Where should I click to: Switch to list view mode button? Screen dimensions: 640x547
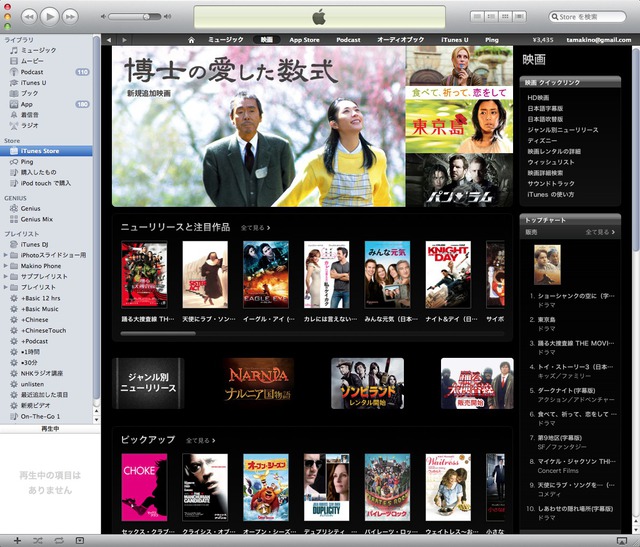point(477,17)
